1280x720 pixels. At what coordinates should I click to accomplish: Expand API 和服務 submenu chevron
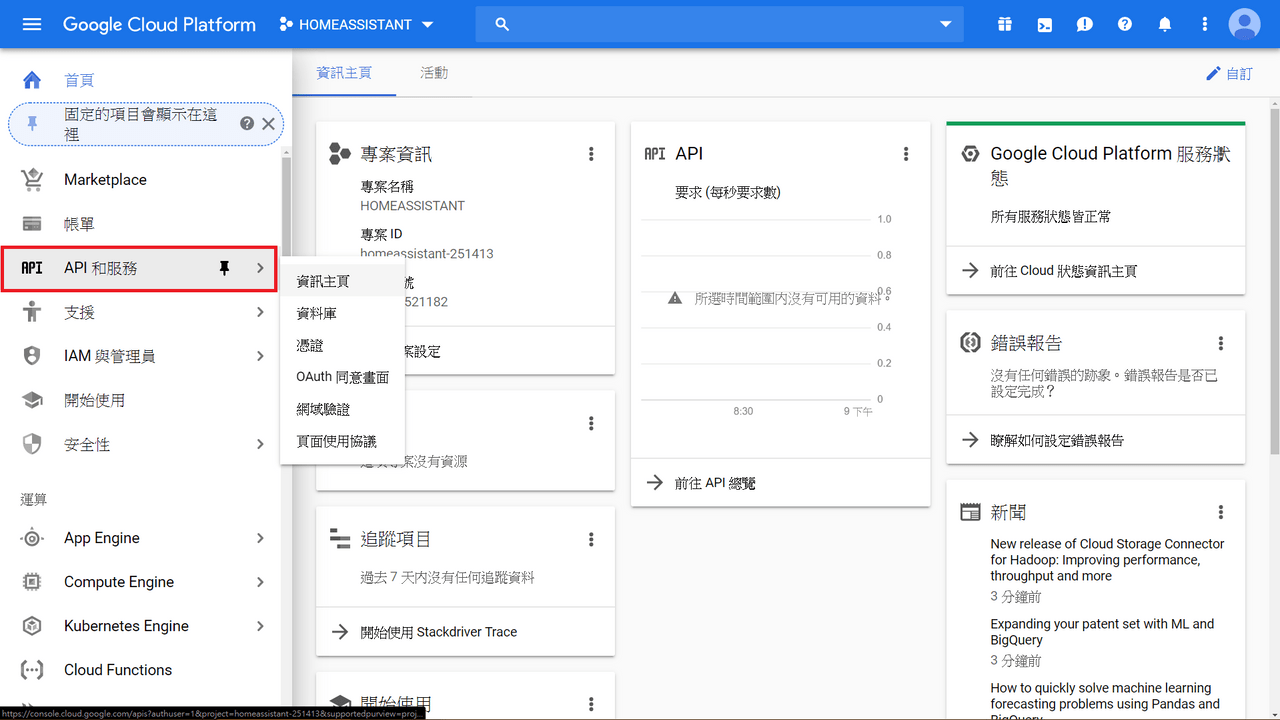point(260,268)
